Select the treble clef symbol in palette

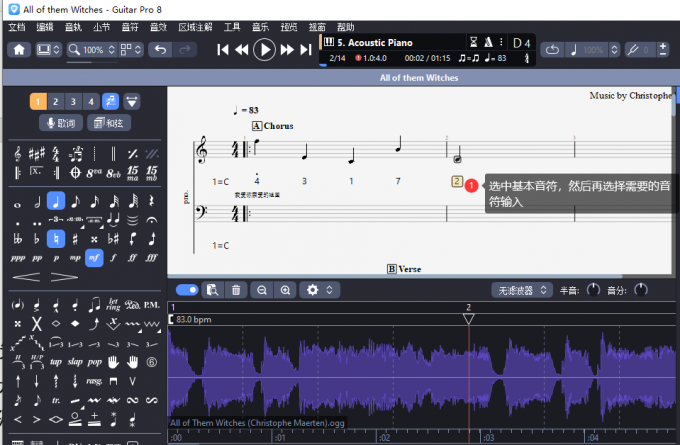click(x=18, y=153)
